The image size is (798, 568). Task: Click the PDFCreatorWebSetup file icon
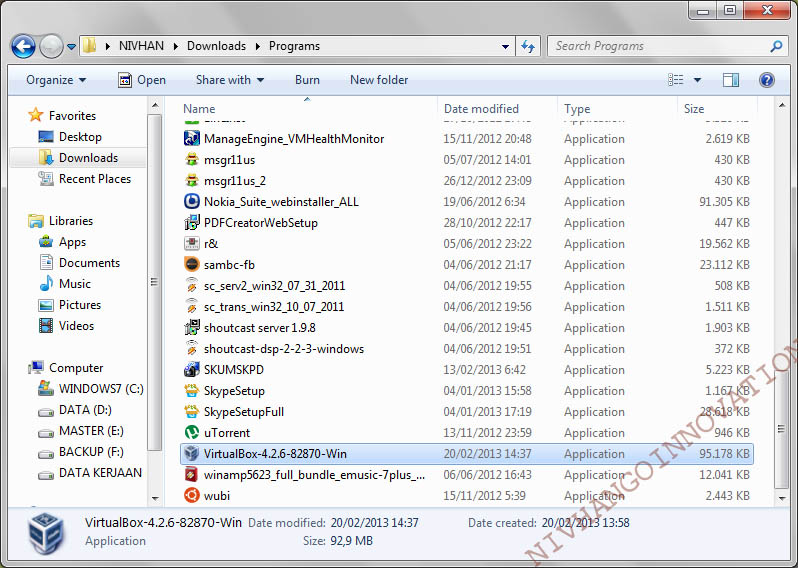(x=191, y=222)
